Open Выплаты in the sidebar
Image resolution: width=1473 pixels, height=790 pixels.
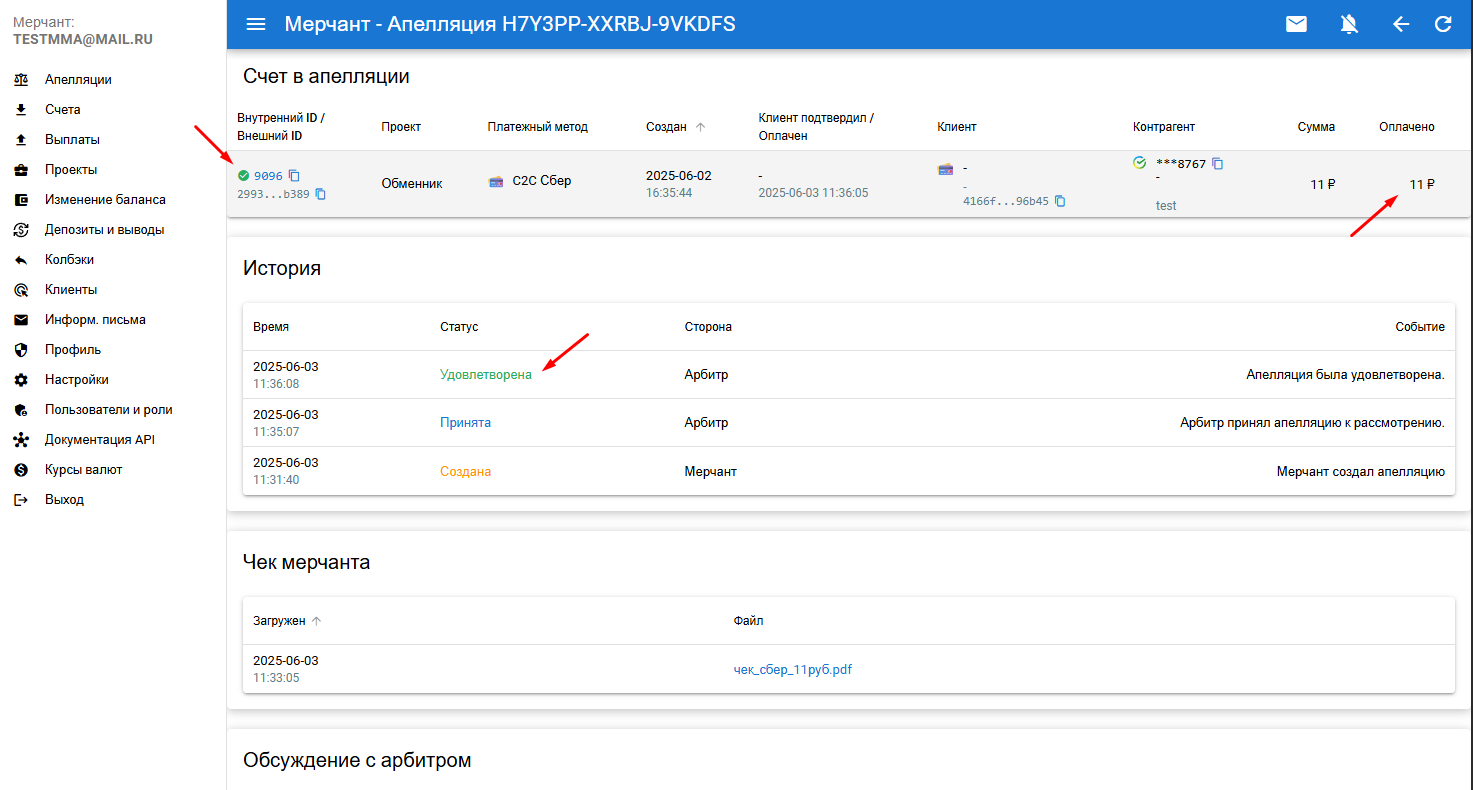72,140
